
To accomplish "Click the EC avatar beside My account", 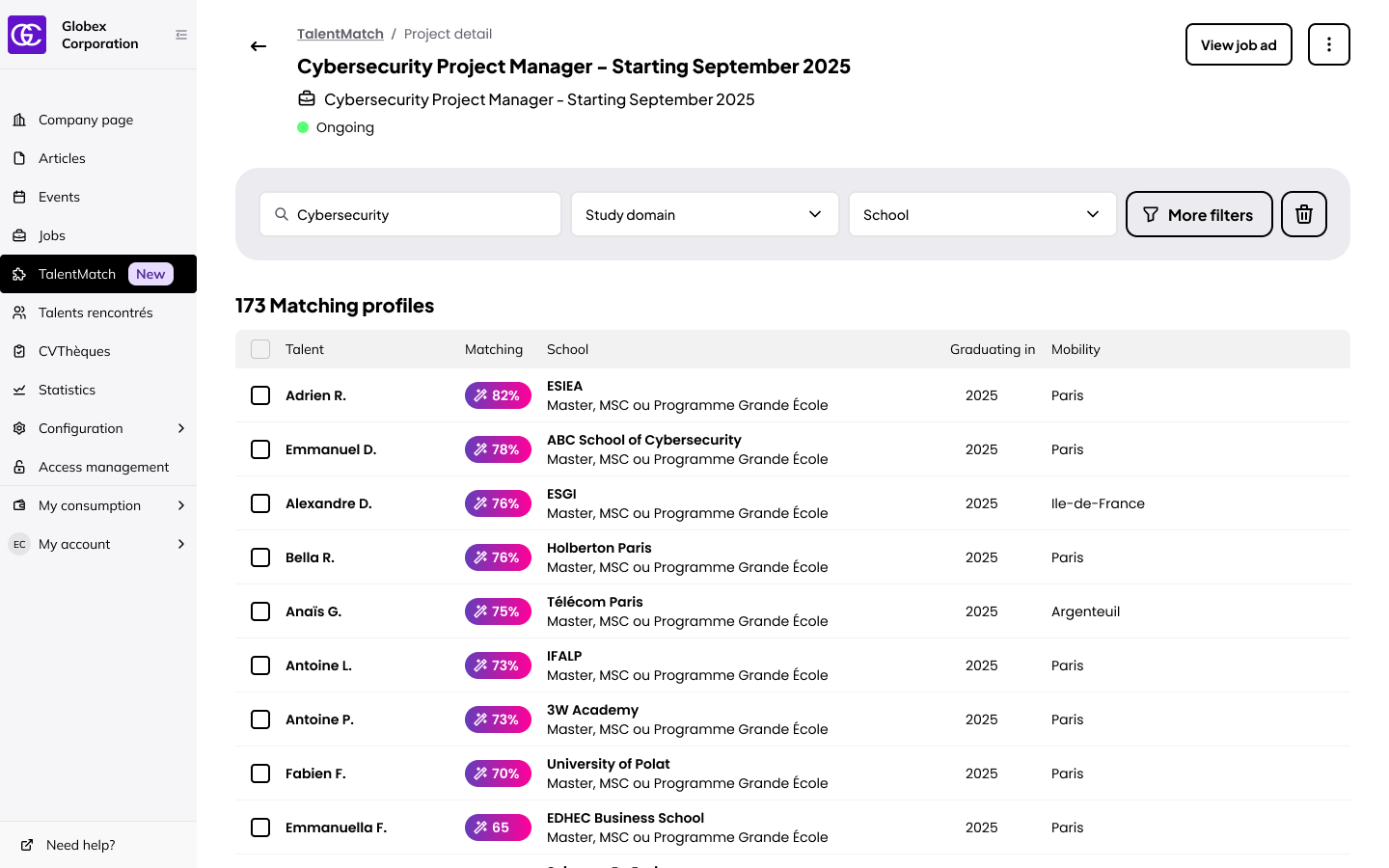I will [19, 544].
